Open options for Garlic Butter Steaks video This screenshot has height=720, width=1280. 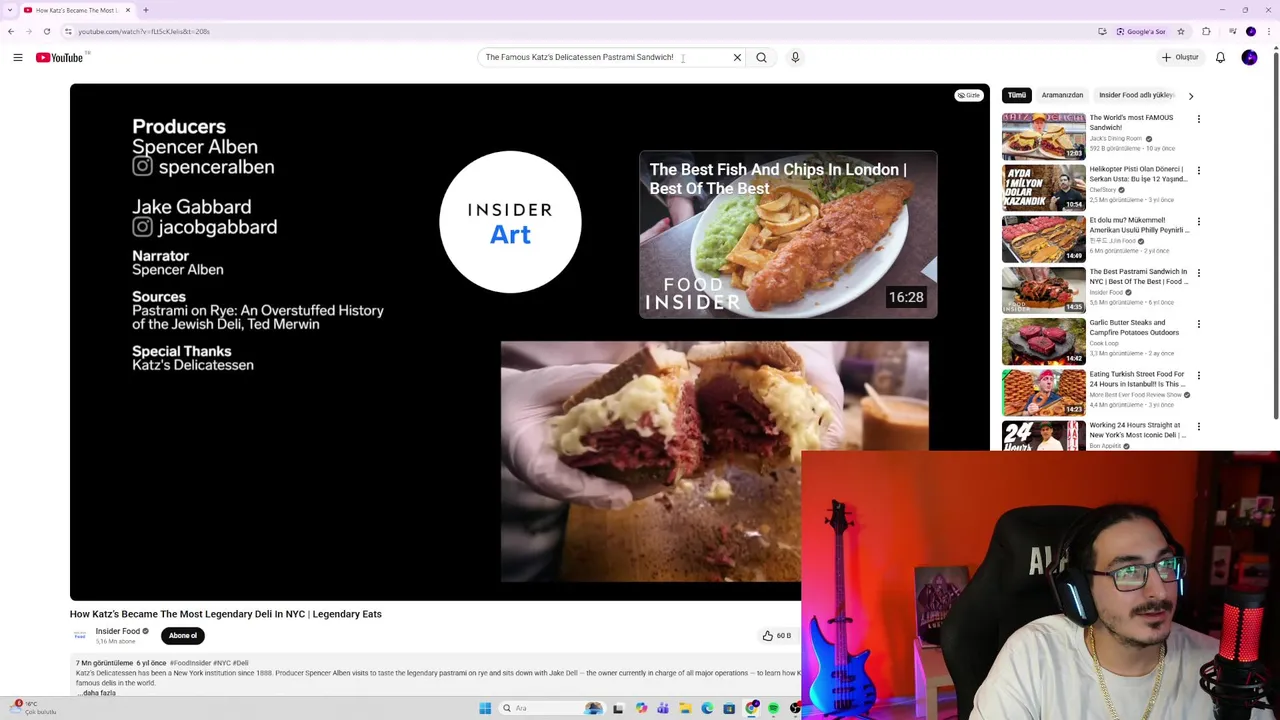[1198, 324]
